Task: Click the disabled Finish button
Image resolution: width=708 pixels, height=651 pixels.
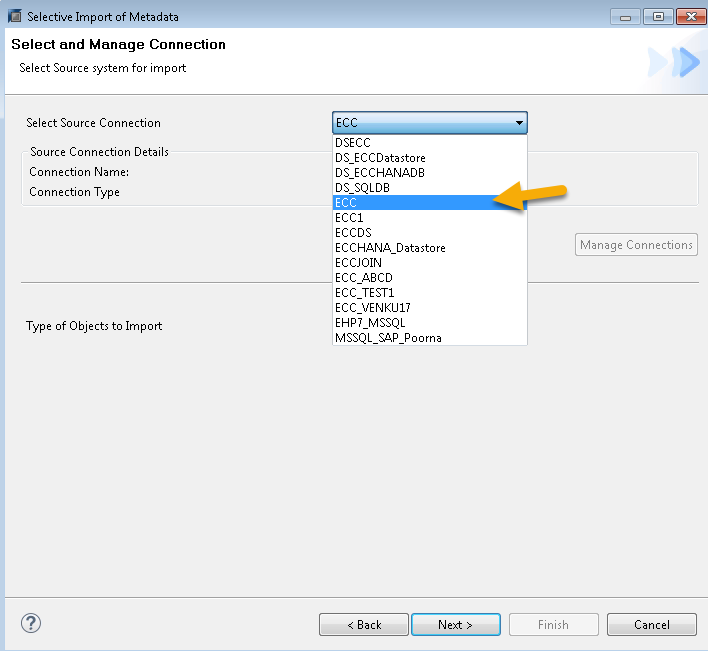Action: (554, 625)
